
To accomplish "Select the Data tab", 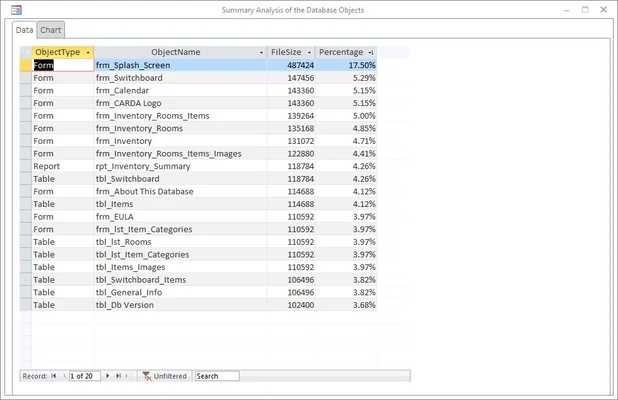I will point(24,30).
